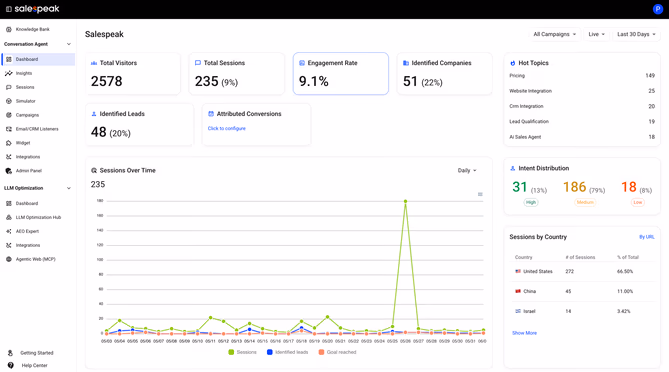This screenshot has height=372, width=669.
Task: Click the Engagement Rate icon
Action: (302, 63)
